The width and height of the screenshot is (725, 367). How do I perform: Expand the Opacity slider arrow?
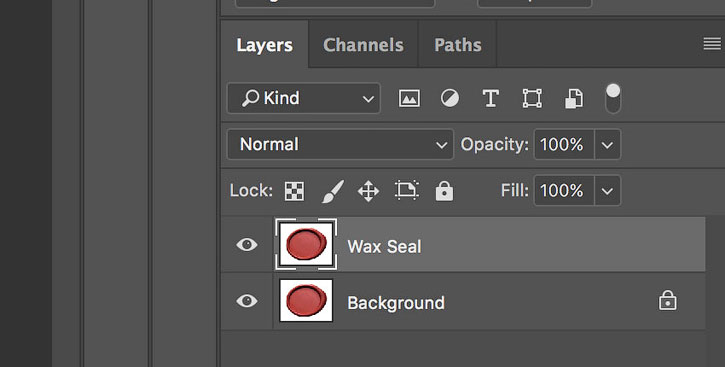[608, 145]
